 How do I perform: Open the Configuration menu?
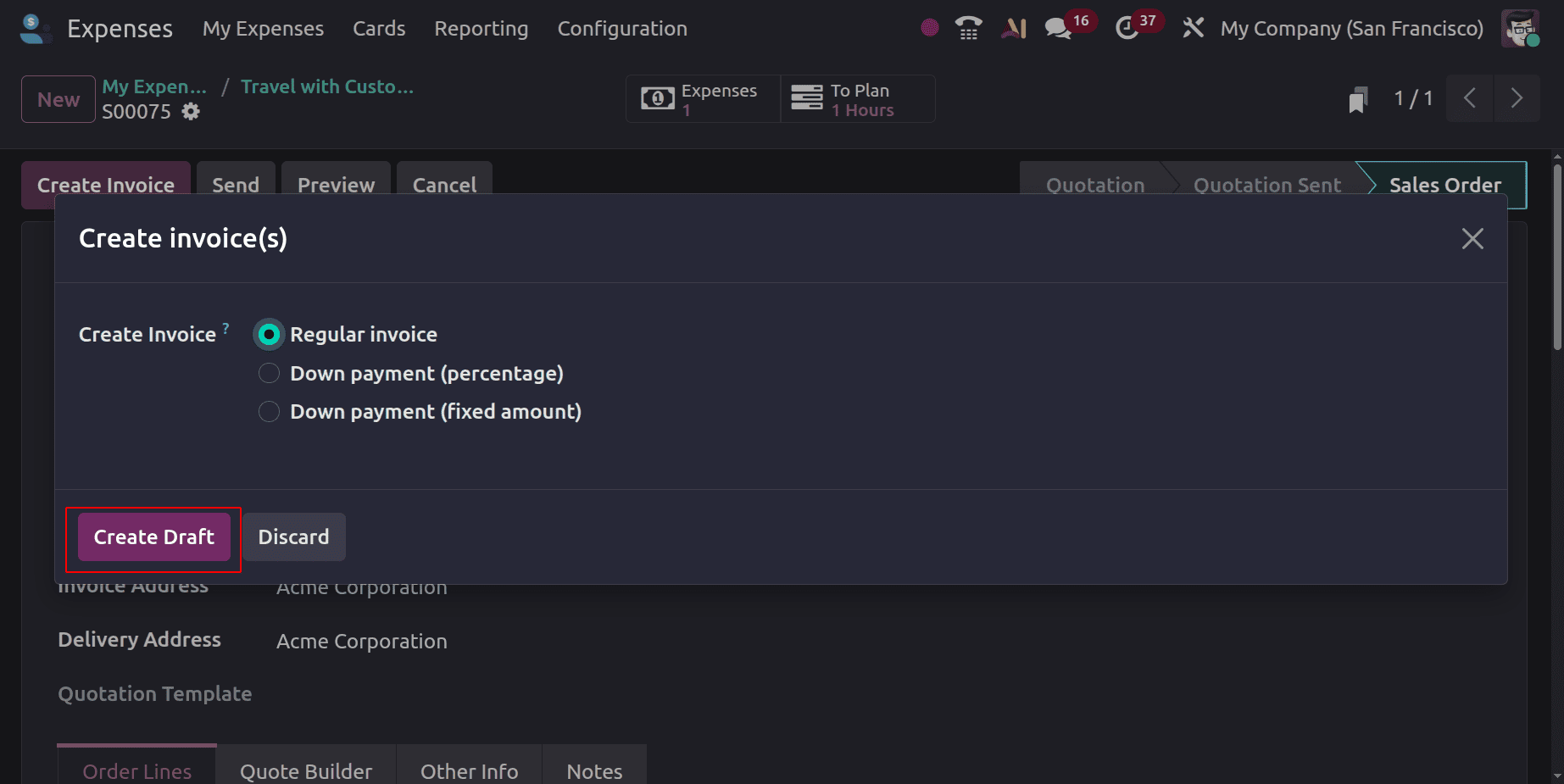tap(622, 29)
